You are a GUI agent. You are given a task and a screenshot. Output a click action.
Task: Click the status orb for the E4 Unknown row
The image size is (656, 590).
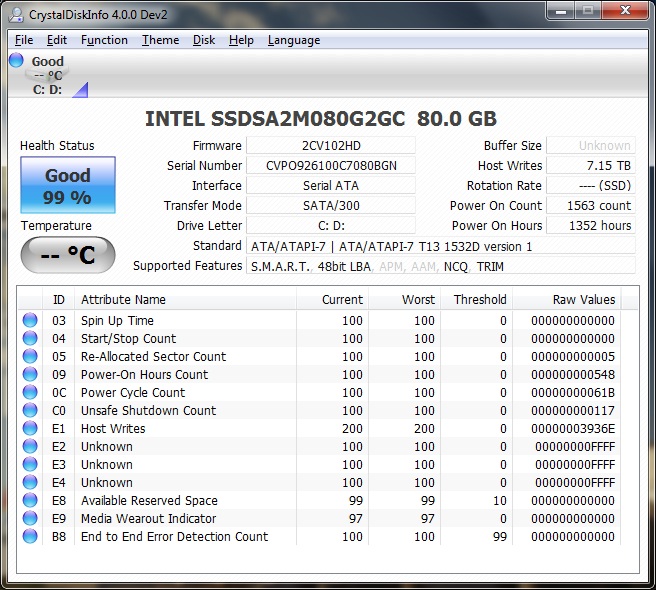tap(30, 482)
